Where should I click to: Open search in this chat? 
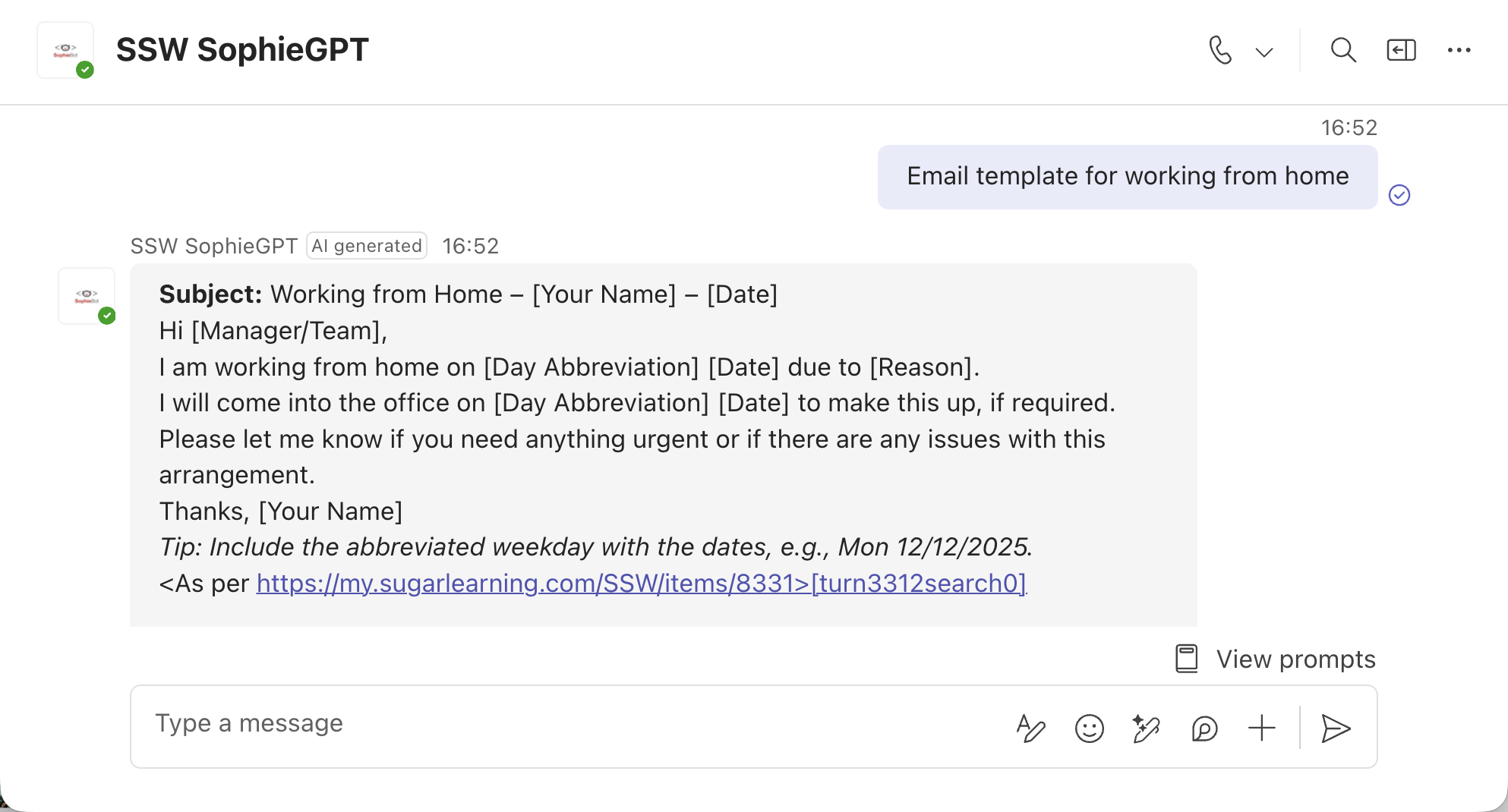coord(1343,51)
